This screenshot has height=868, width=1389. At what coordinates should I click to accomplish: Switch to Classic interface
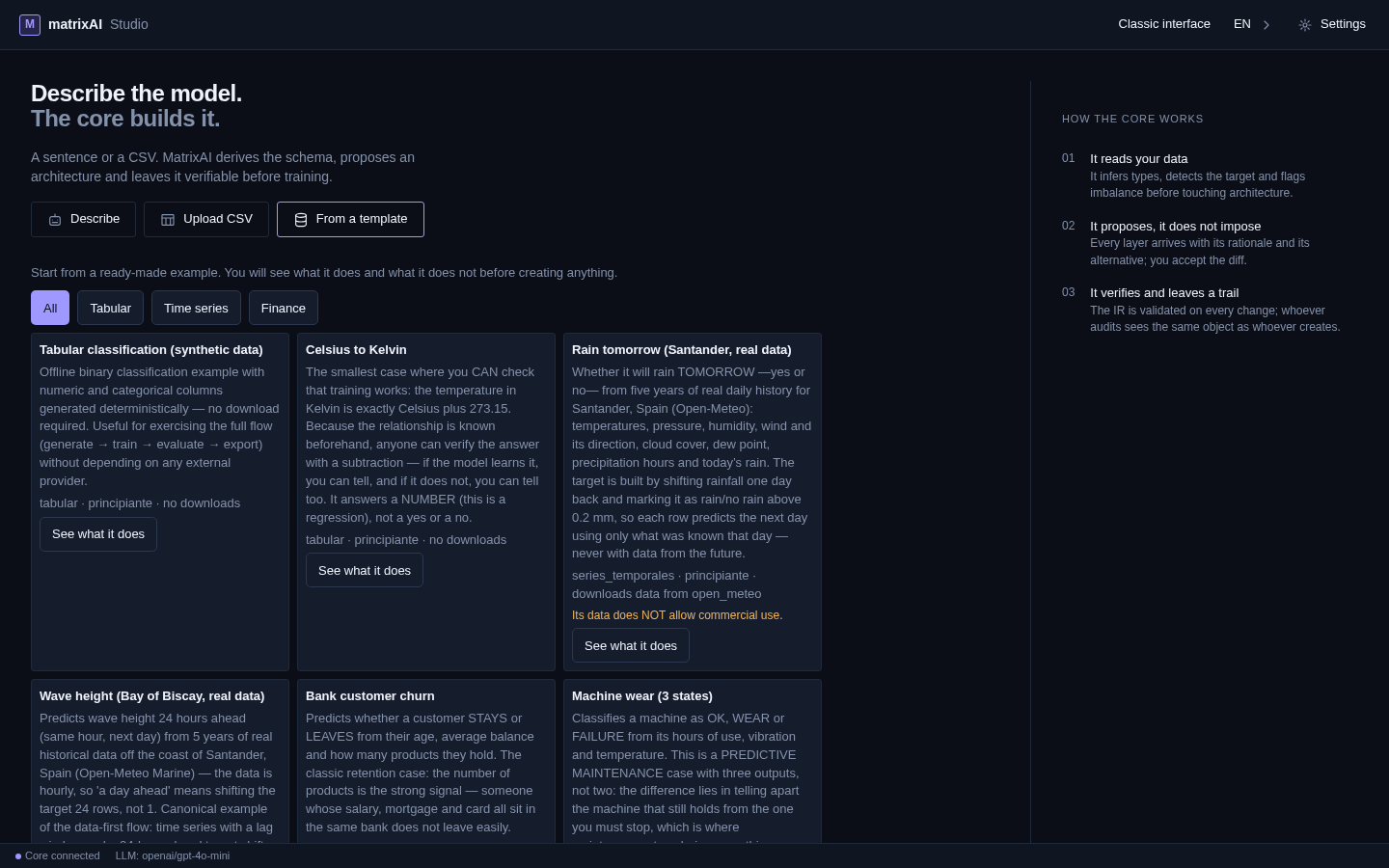1164,24
